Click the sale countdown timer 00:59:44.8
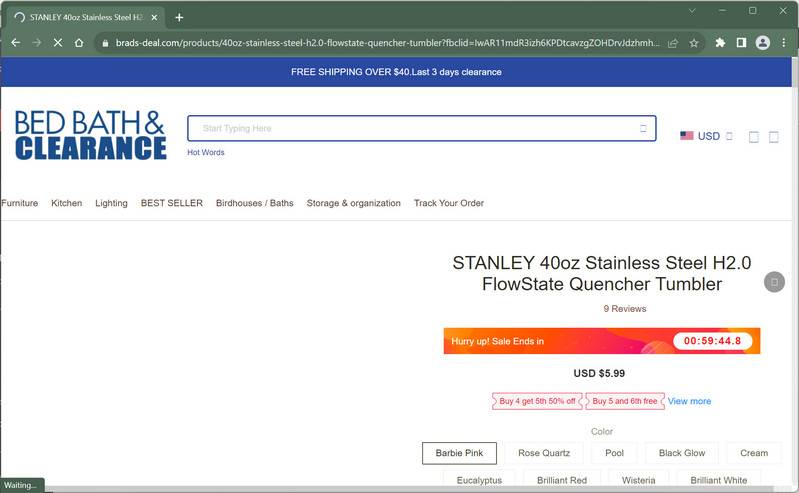799x493 pixels. click(x=712, y=341)
